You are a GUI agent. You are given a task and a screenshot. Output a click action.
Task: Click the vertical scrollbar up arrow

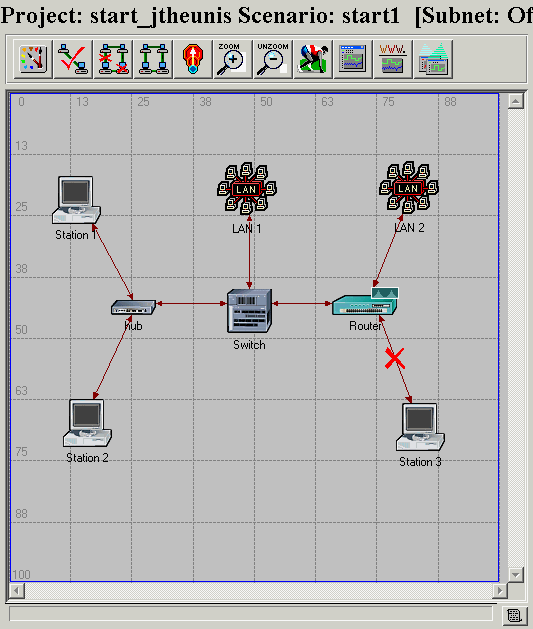tap(516, 101)
